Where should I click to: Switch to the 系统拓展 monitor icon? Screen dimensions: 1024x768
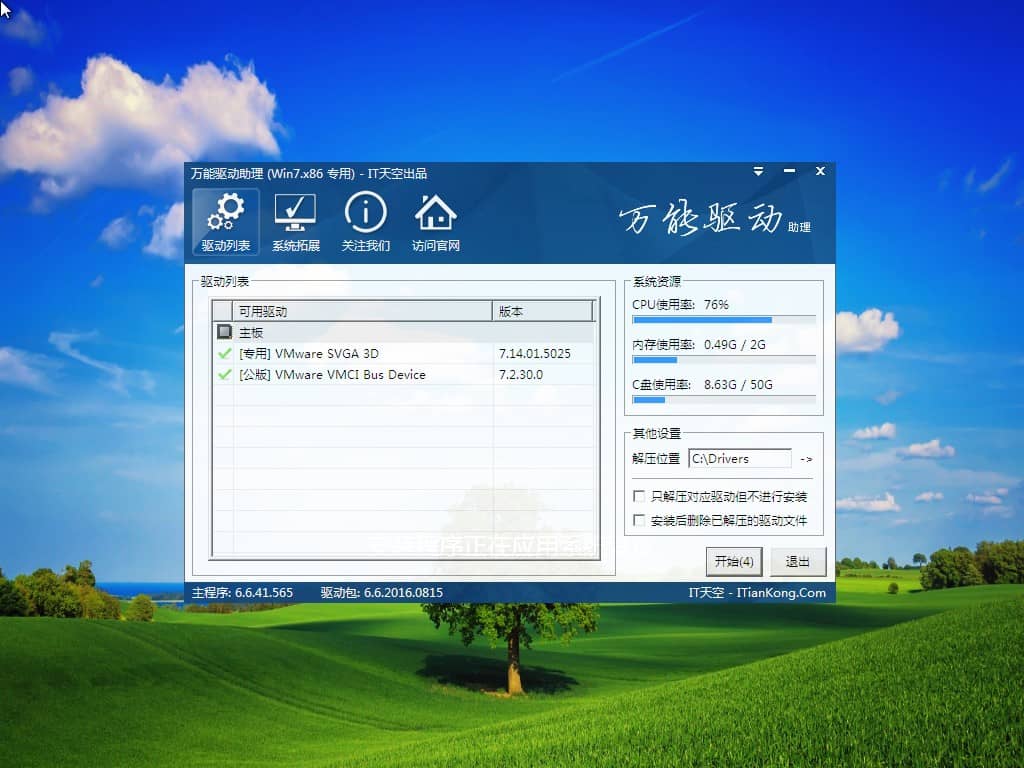(x=296, y=222)
